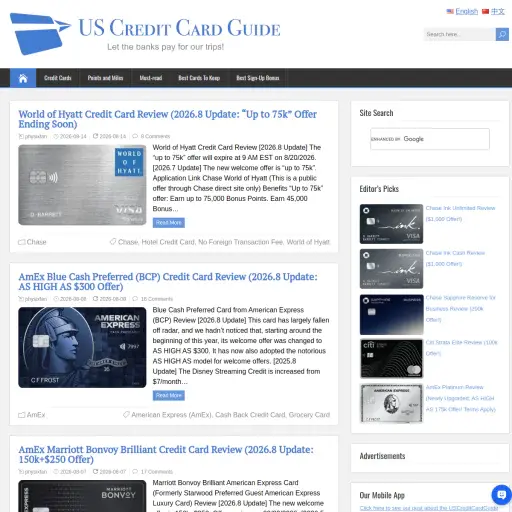Click the Blue Cash Preferred card image
This screenshot has width=512, height=512.
click(82, 347)
